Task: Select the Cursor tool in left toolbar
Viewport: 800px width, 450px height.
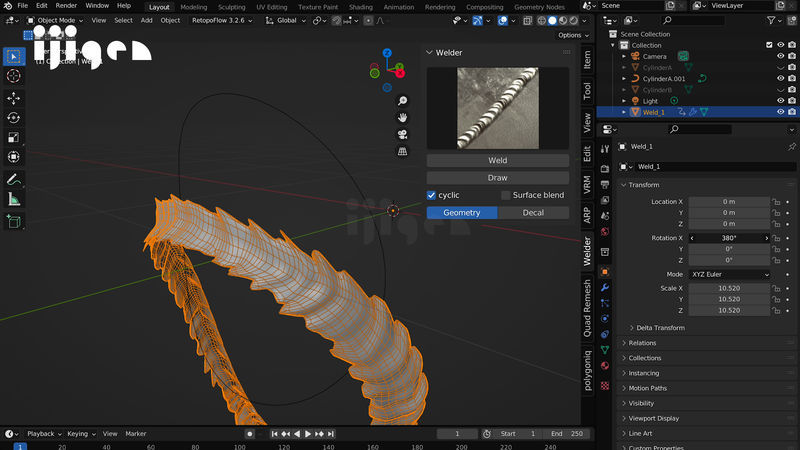Action: (14, 76)
